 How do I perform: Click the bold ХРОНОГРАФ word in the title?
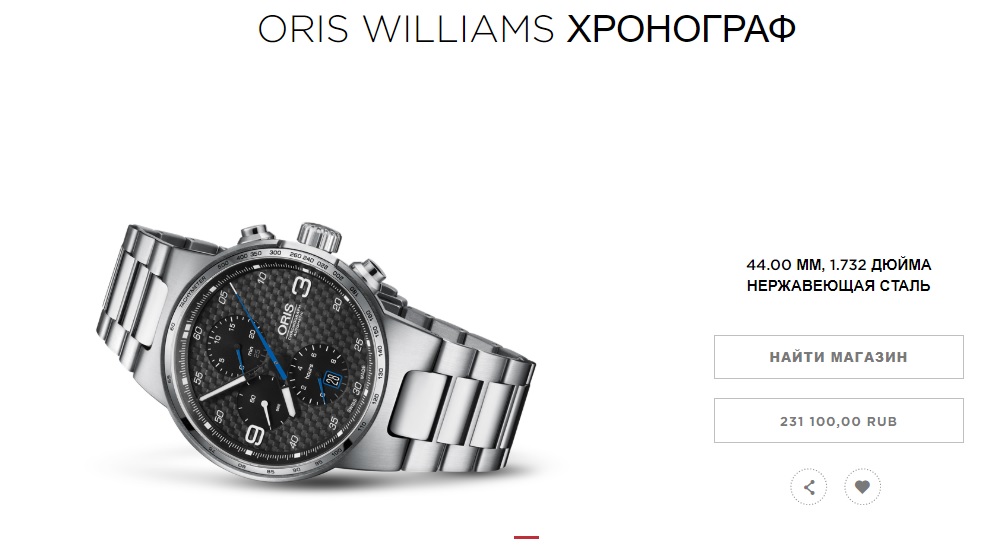tap(681, 29)
